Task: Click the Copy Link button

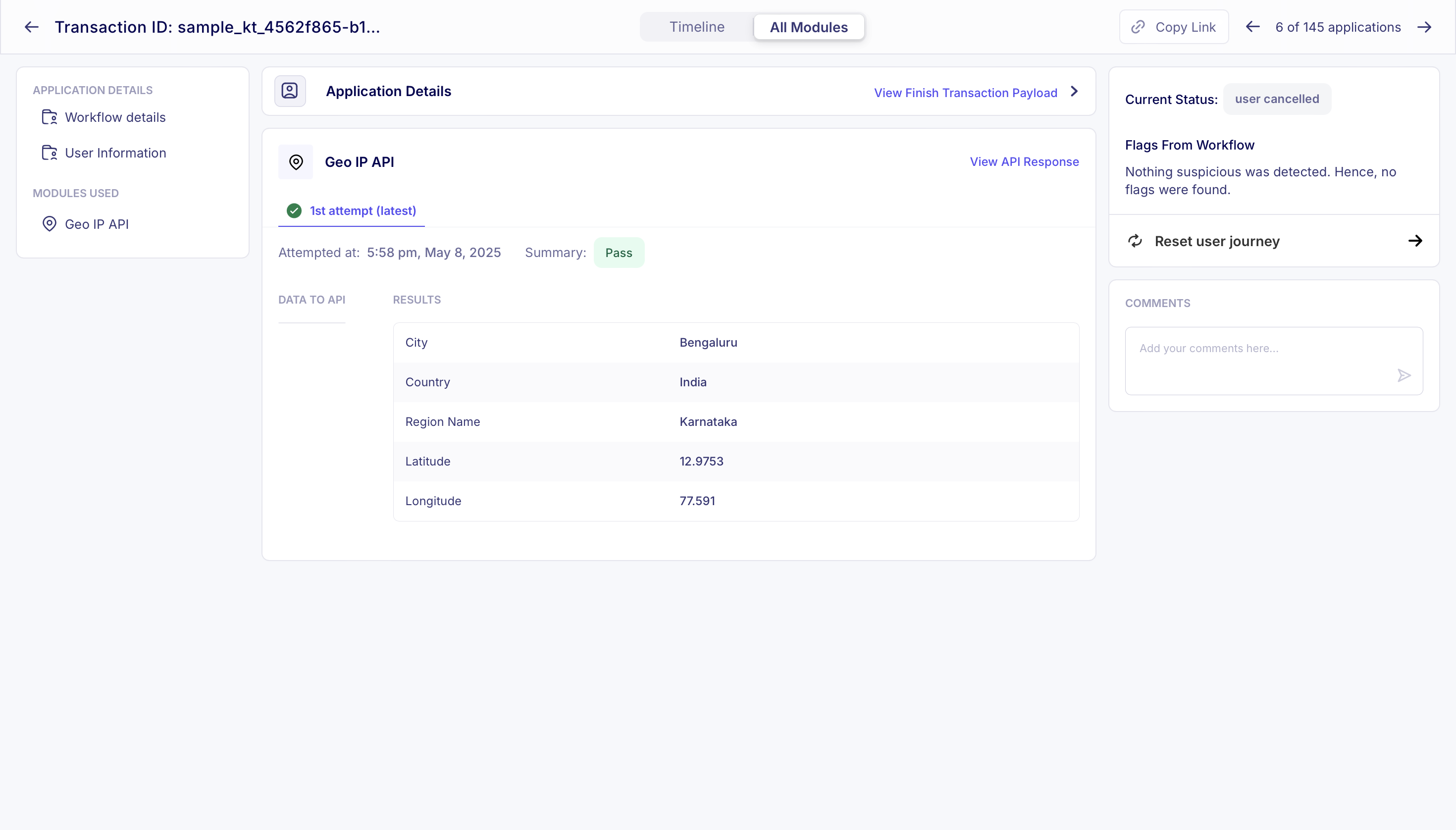Action: [1173, 26]
